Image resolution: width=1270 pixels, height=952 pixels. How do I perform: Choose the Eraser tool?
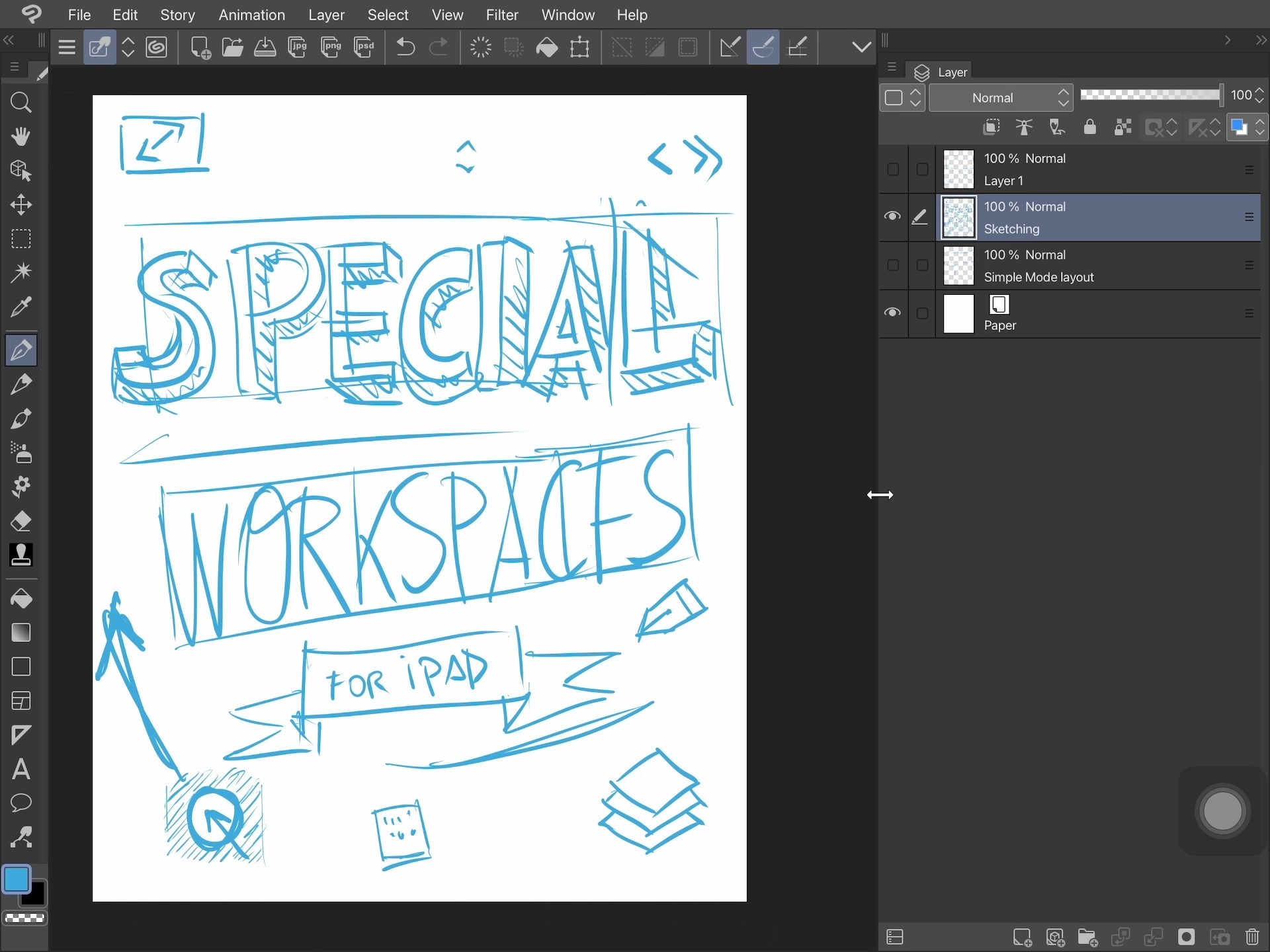(21, 521)
